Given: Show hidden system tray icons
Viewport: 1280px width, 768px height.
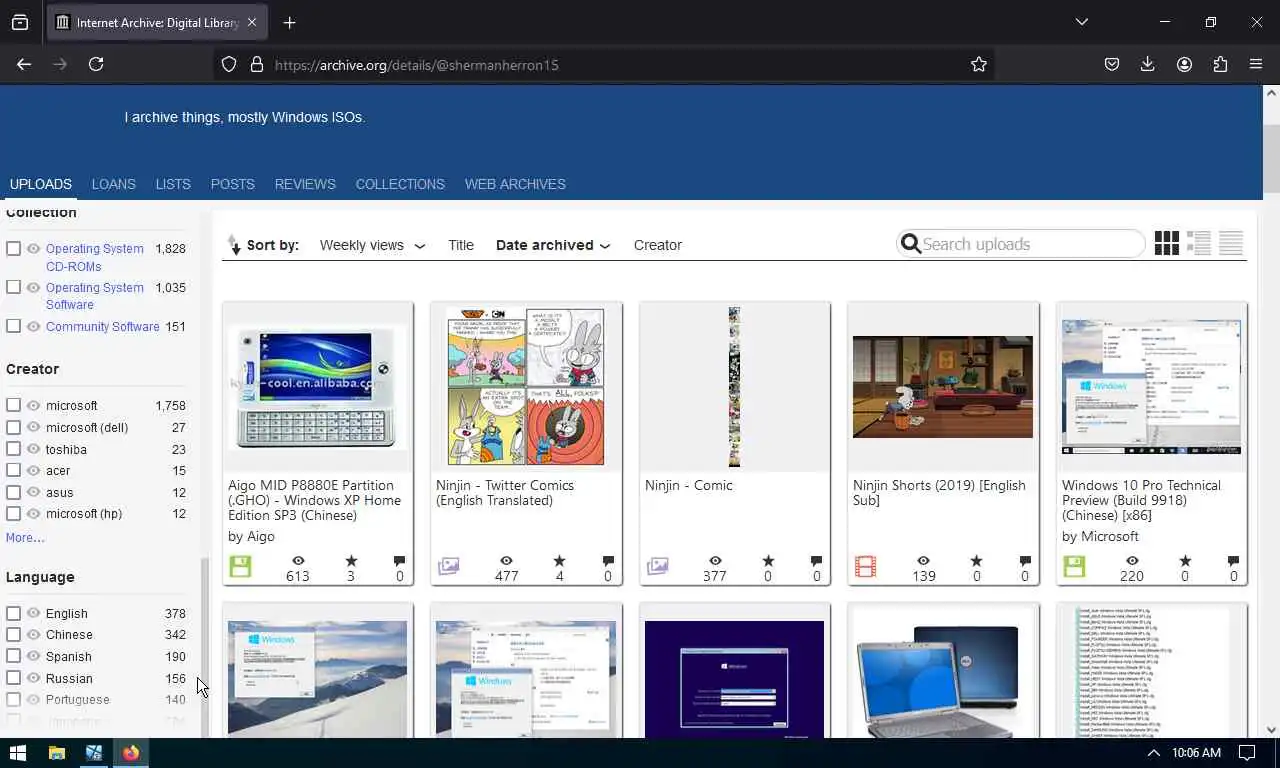Looking at the screenshot, I should [1153, 753].
